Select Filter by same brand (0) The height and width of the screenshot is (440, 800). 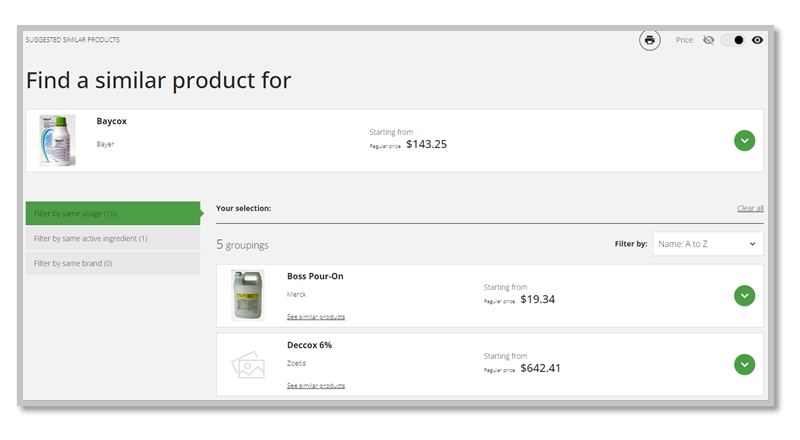coord(113,263)
